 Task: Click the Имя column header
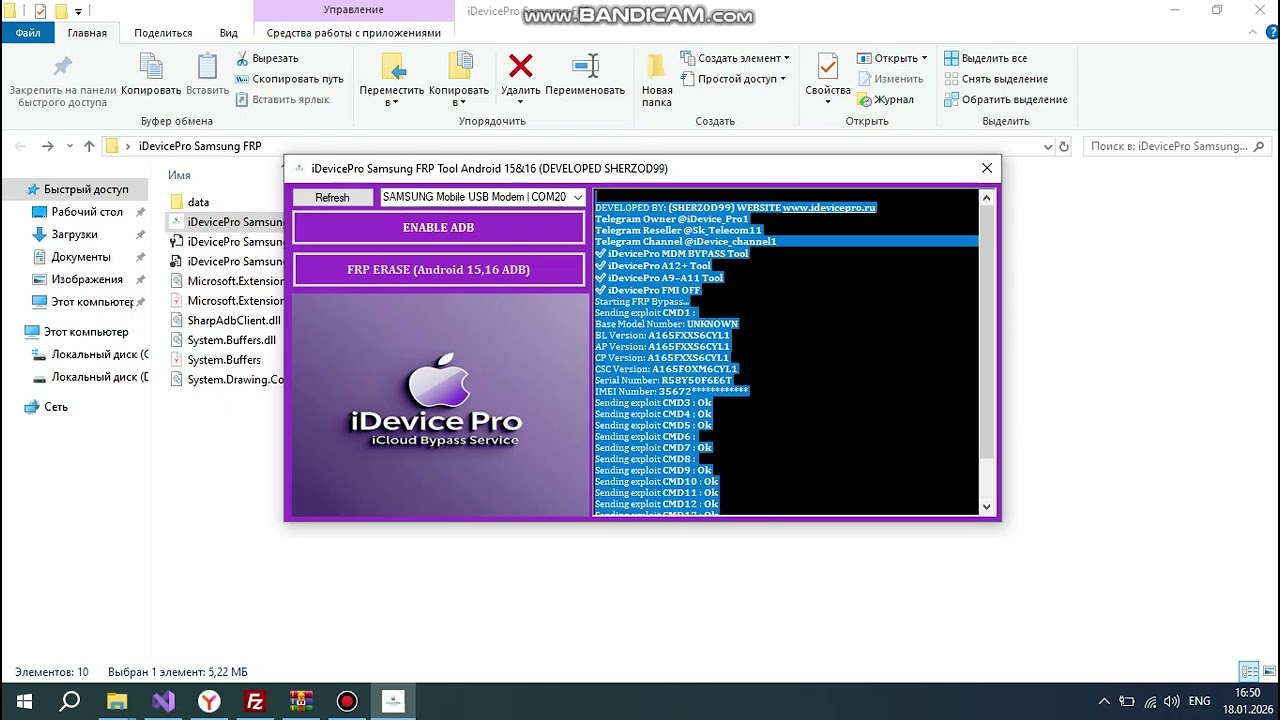click(179, 175)
